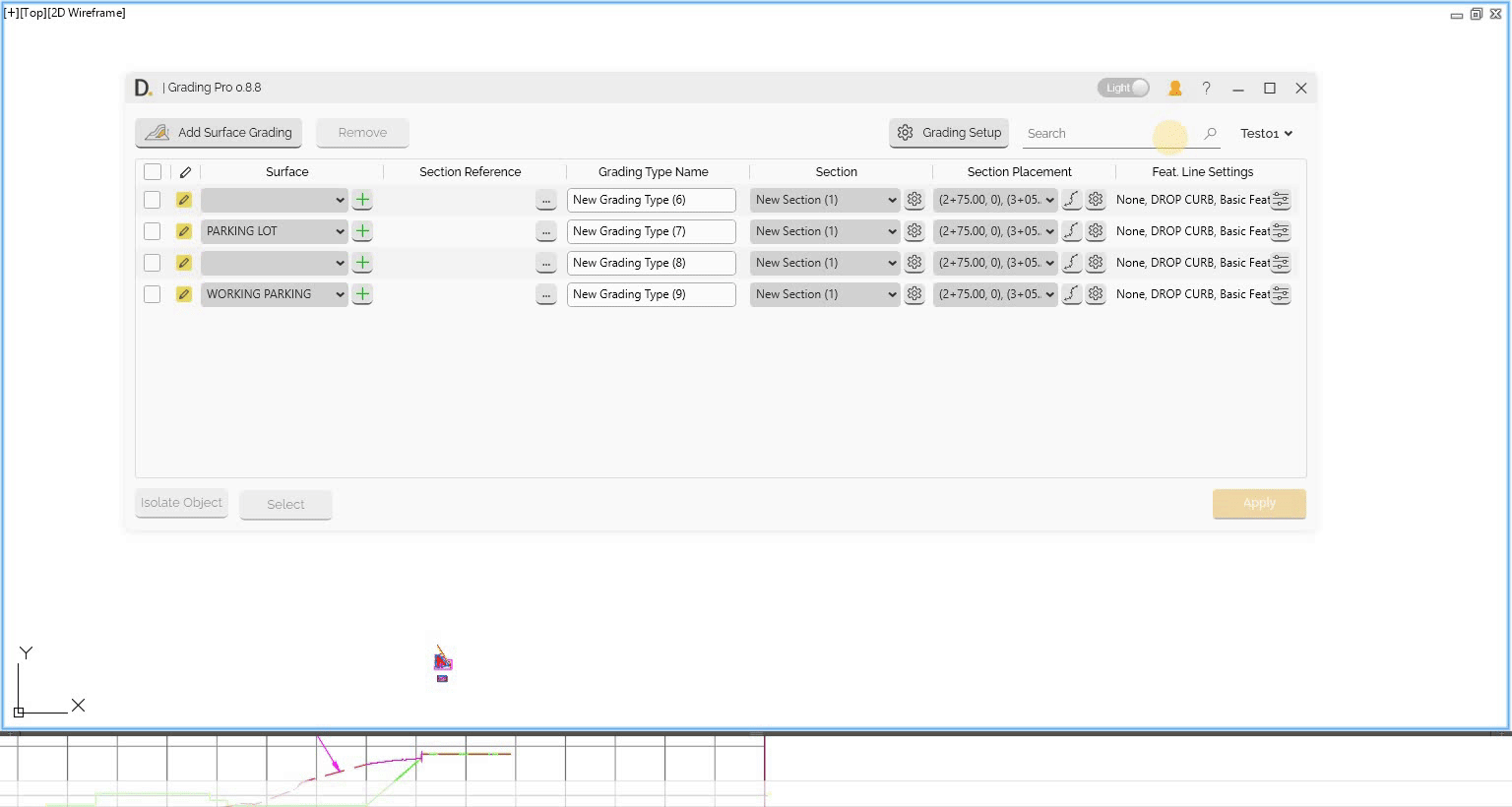This screenshot has height=807, width=1512.
Task: Click Add Surface Grading button
Action: 220,133
